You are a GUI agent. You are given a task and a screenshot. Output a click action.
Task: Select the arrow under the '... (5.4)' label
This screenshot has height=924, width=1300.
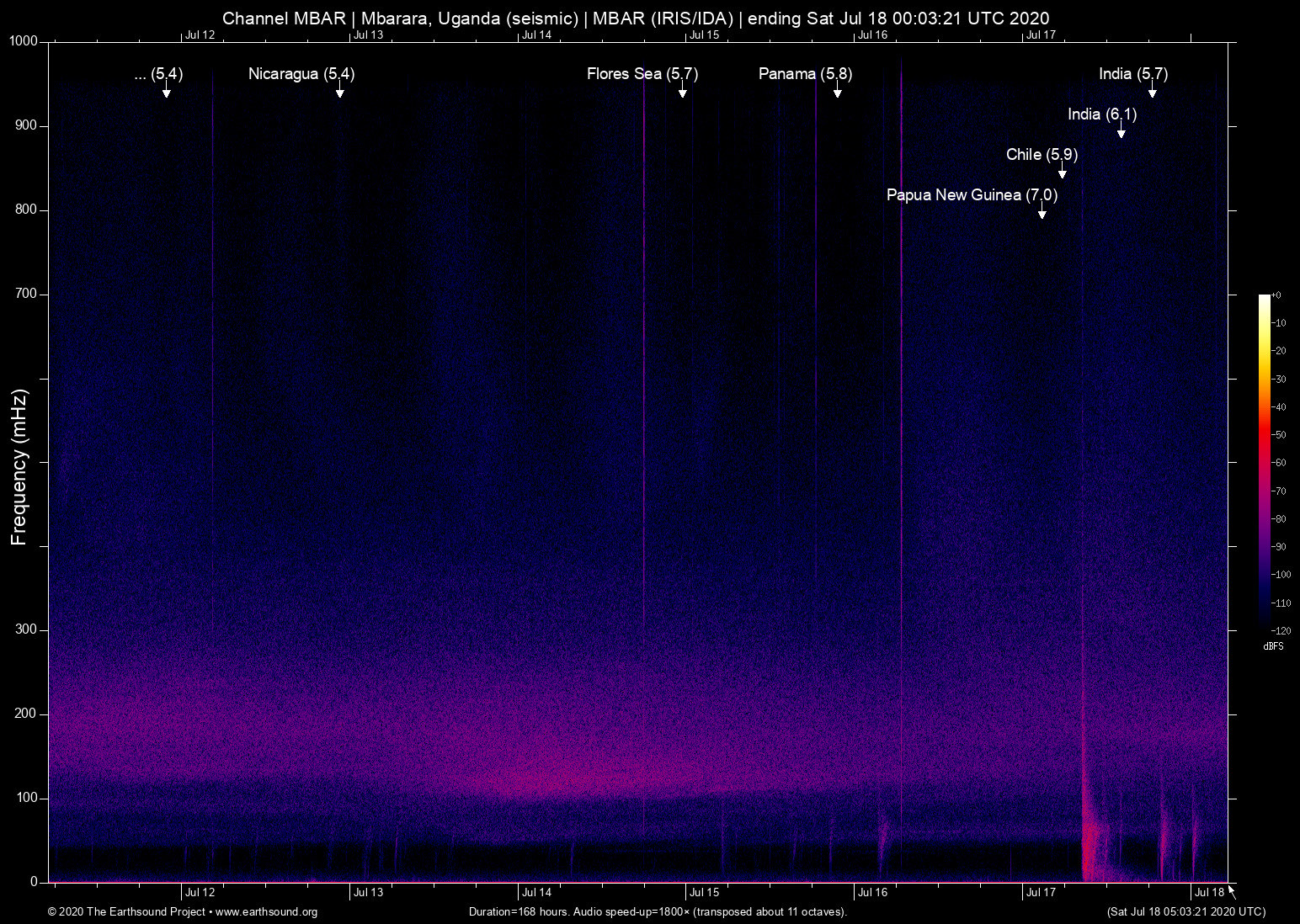tap(167, 92)
